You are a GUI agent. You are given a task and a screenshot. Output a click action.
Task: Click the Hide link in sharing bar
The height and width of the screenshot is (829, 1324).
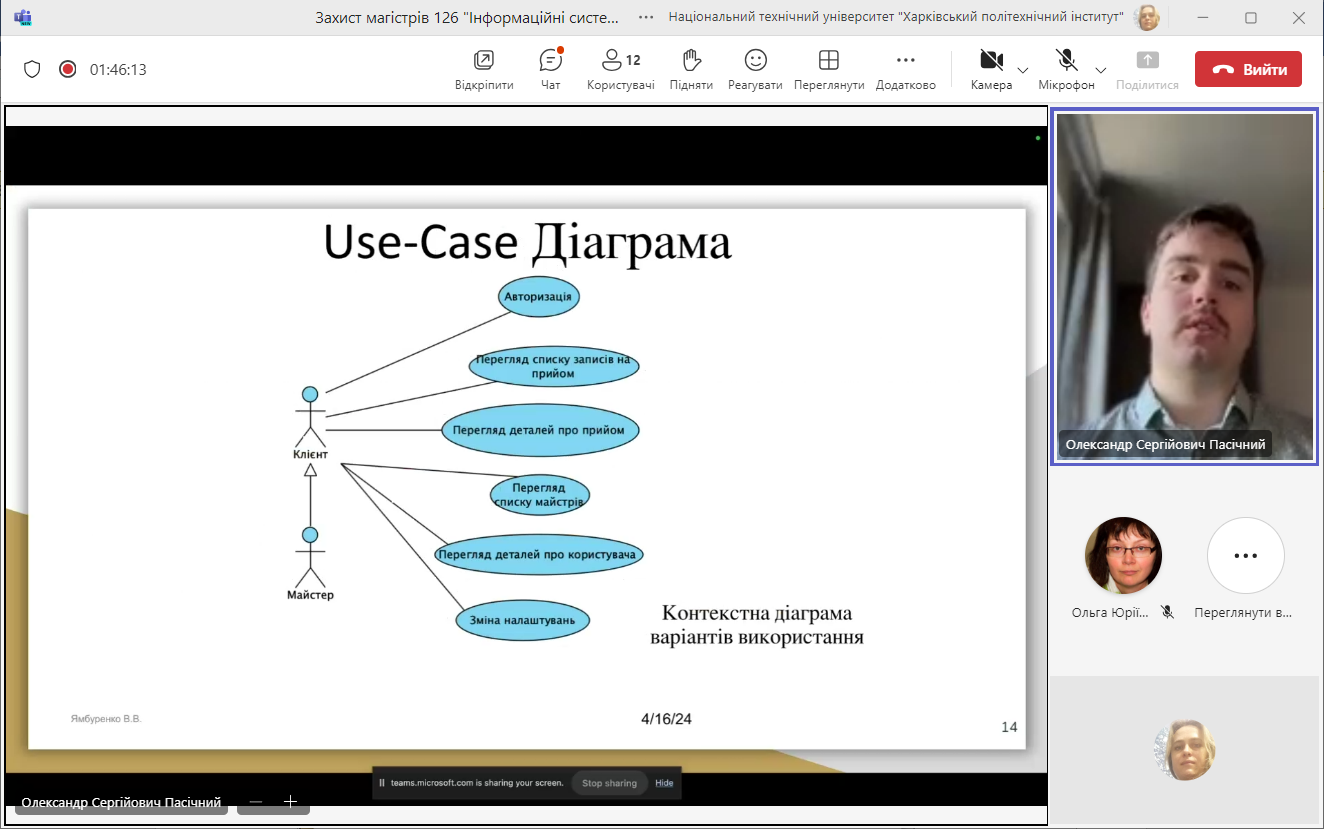(x=664, y=783)
